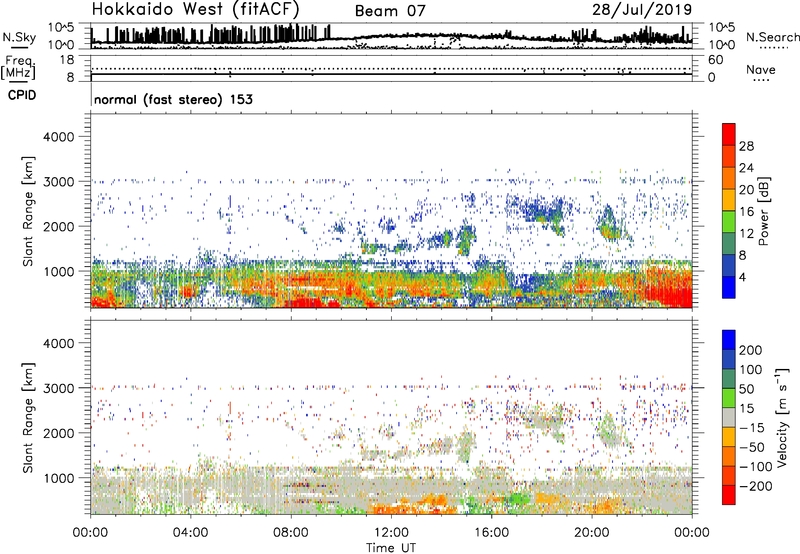800x554 pixels.
Task: Select the Slant Range label of the velocity panel
Action: 28,417
